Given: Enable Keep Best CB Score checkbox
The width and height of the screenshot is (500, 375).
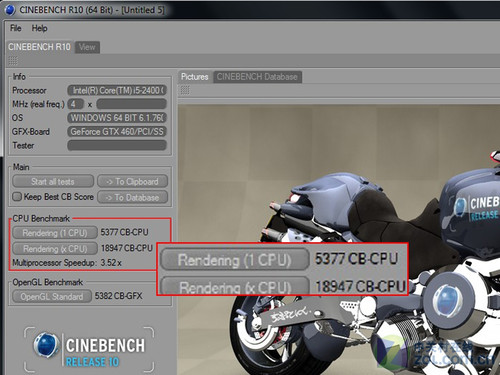Looking at the screenshot, I should (17, 197).
